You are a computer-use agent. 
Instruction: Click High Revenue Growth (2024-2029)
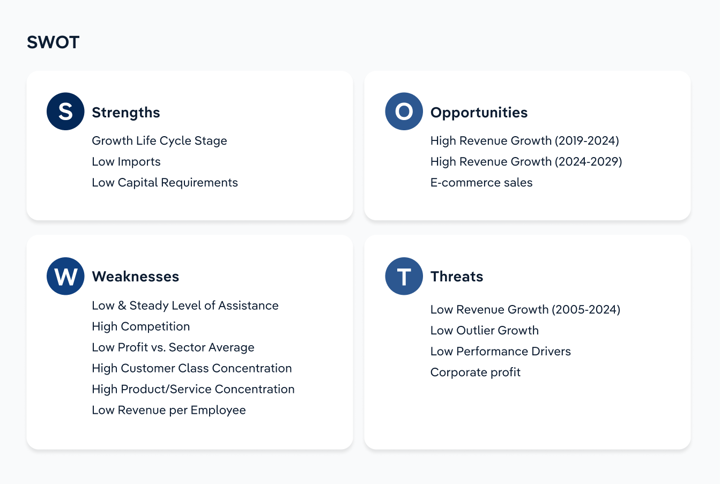point(526,162)
